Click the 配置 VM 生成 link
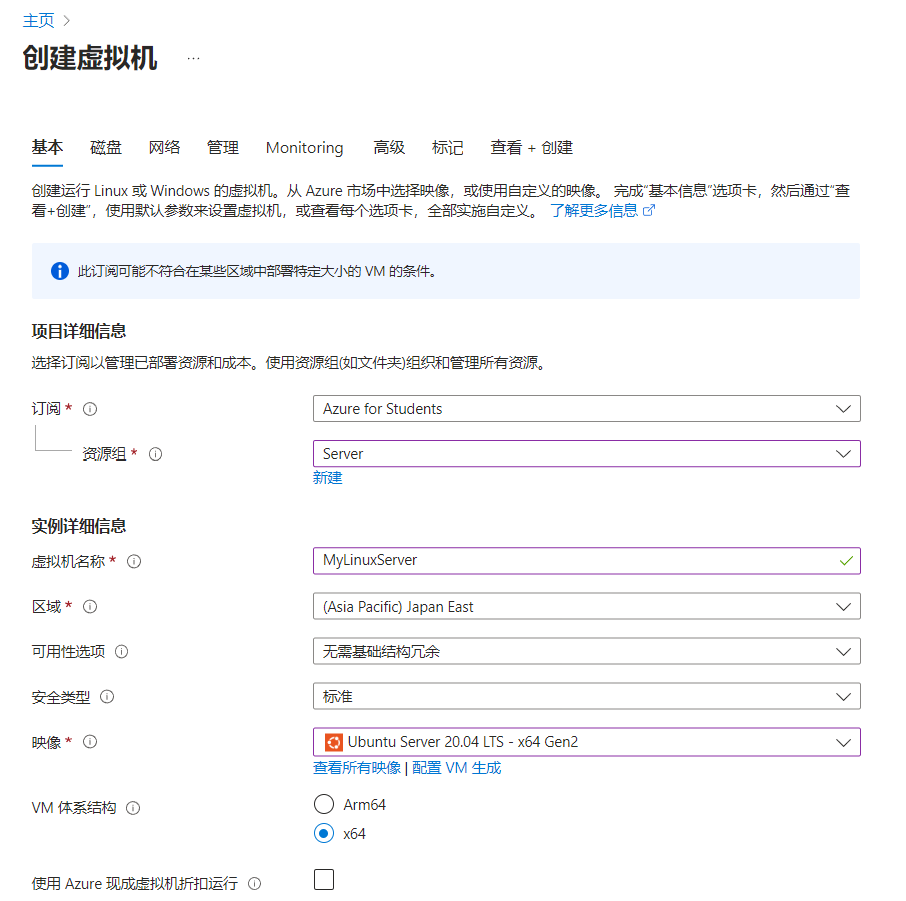906x901 pixels. click(x=456, y=768)
